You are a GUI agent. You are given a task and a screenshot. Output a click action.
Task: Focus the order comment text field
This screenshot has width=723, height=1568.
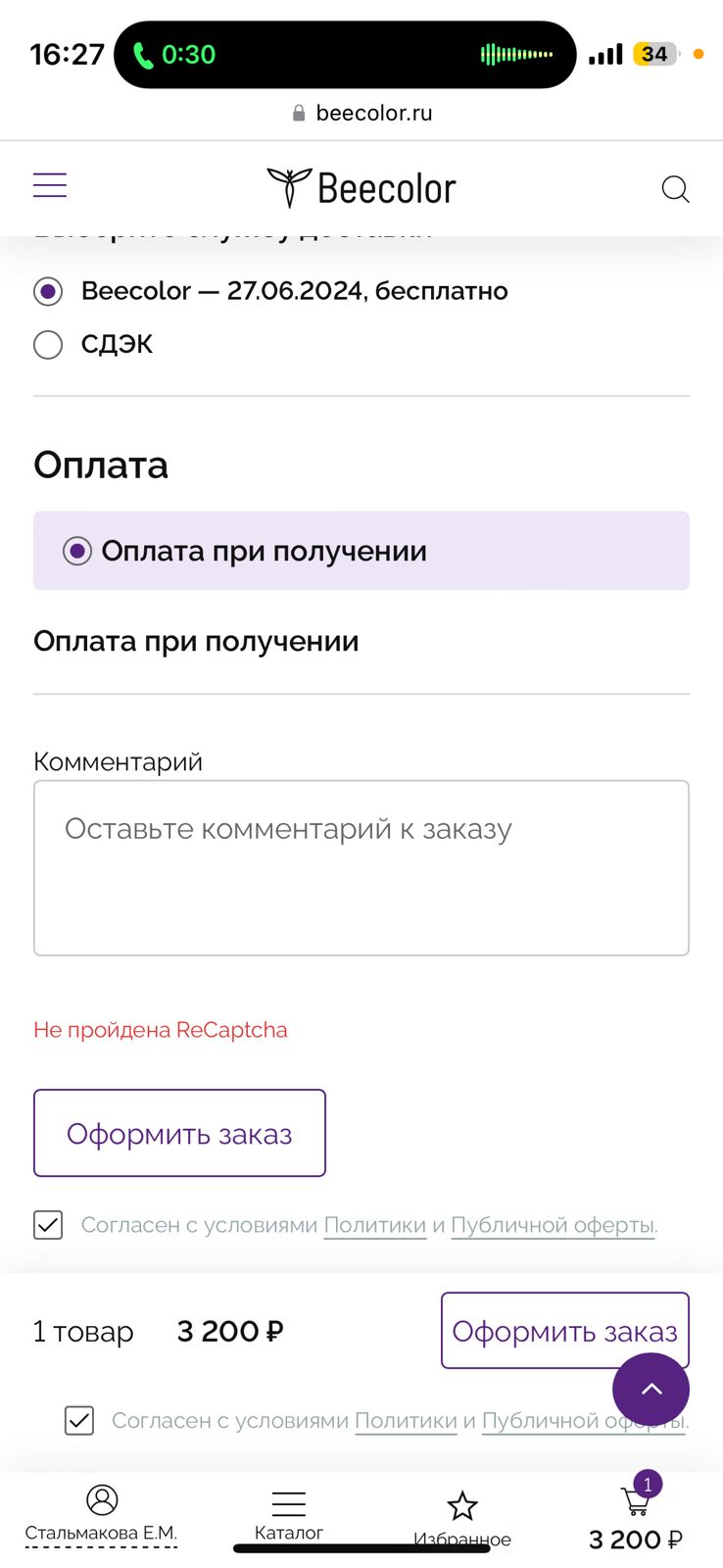coord(361,867)
